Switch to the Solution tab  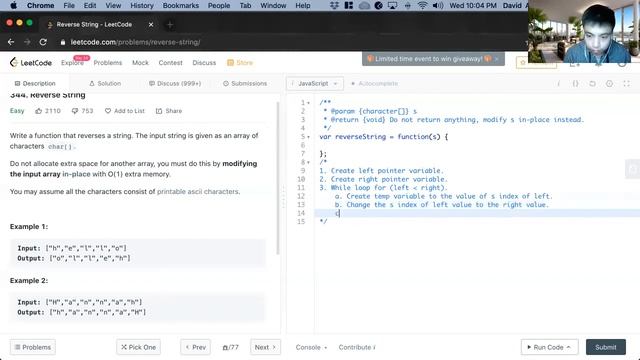click(x=105, y=83)
